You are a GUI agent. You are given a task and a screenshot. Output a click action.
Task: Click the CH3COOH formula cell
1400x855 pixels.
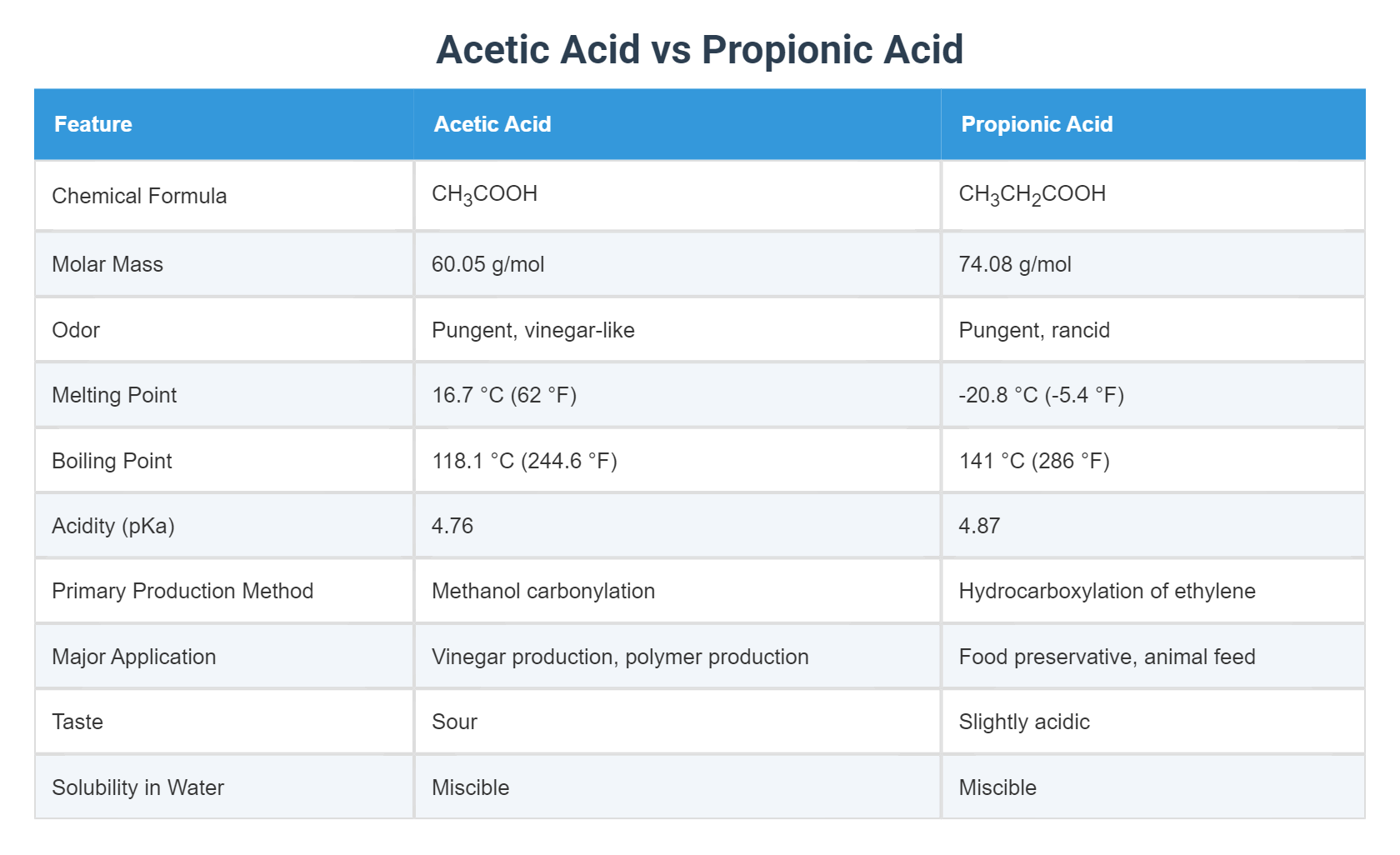point(484,195)
